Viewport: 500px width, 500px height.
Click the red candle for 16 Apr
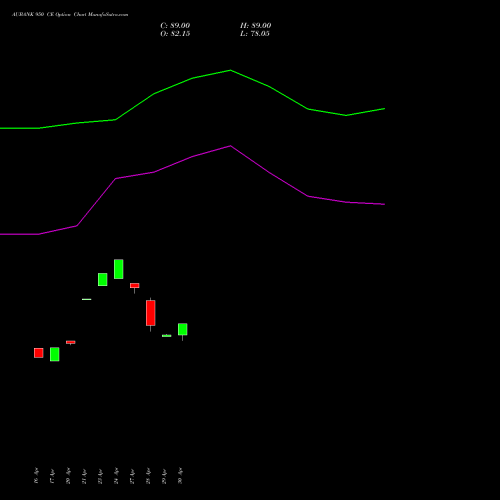pos(39,353)
